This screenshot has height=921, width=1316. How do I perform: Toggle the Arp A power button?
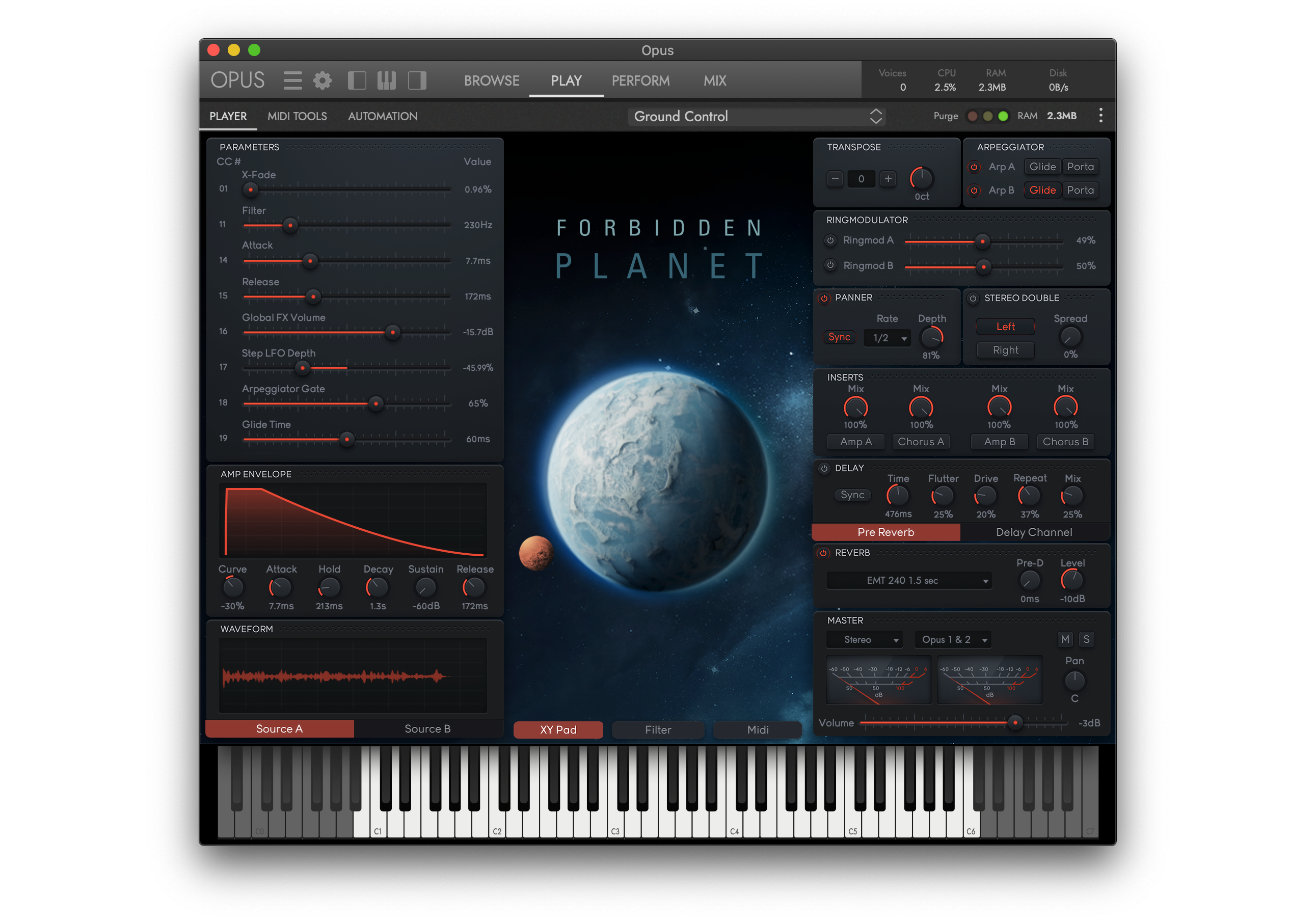click(x=974, y=168)
